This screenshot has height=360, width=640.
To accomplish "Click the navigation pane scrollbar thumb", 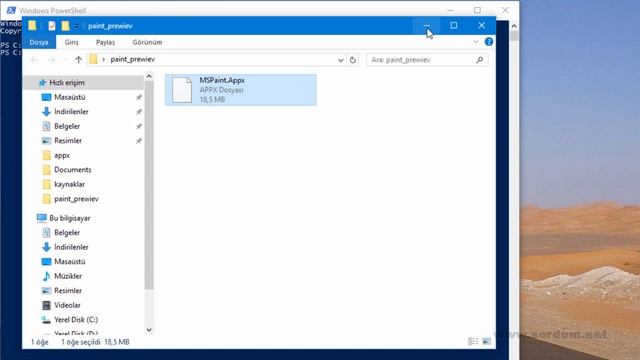I will [x=149, y=185].
